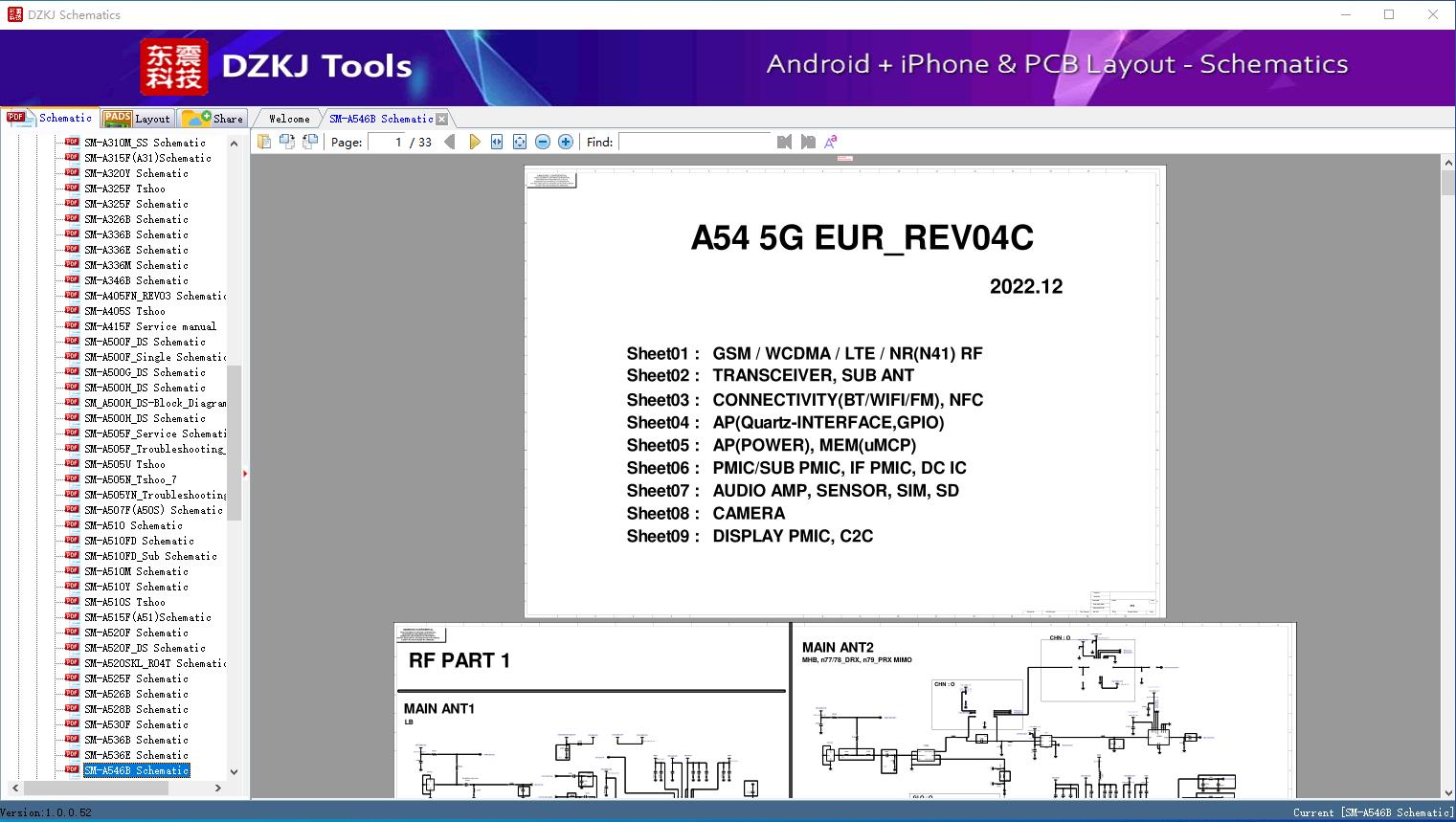Open SM-A346B Schematic file
This screenshot has width=1456, height=822.
(136, 280)
